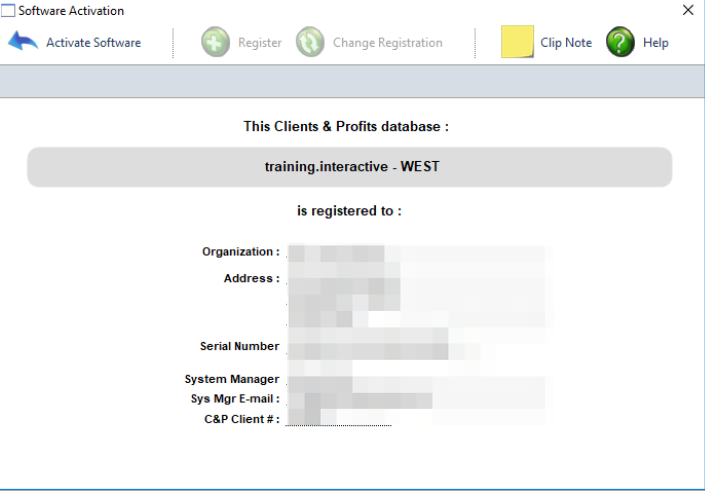Click the Help text in the toolbar
705x491 pixels.
coord(656,43)
